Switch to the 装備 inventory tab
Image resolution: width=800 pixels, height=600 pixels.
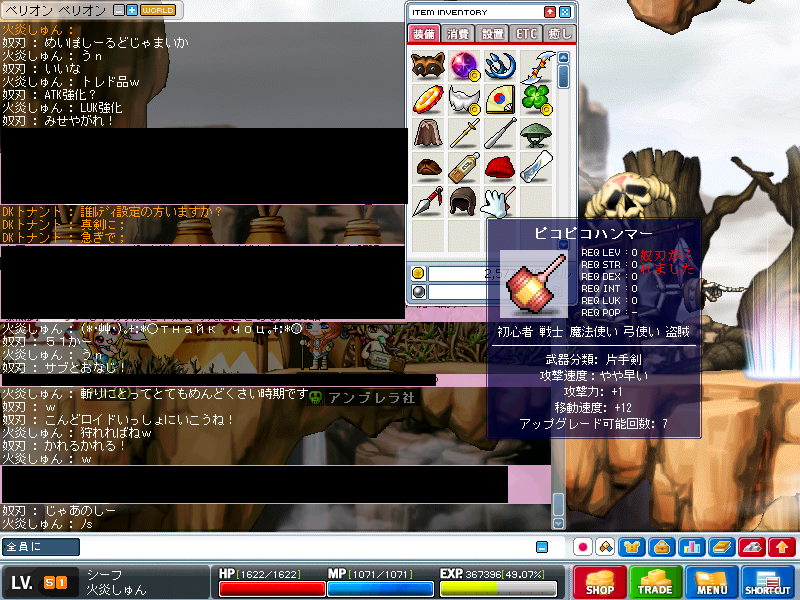point(423,34)
